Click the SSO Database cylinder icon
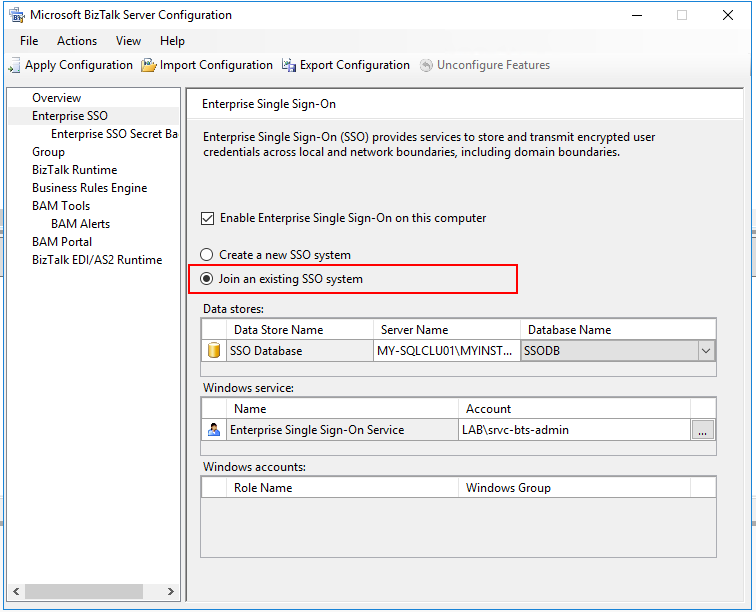 click(214, 351)
